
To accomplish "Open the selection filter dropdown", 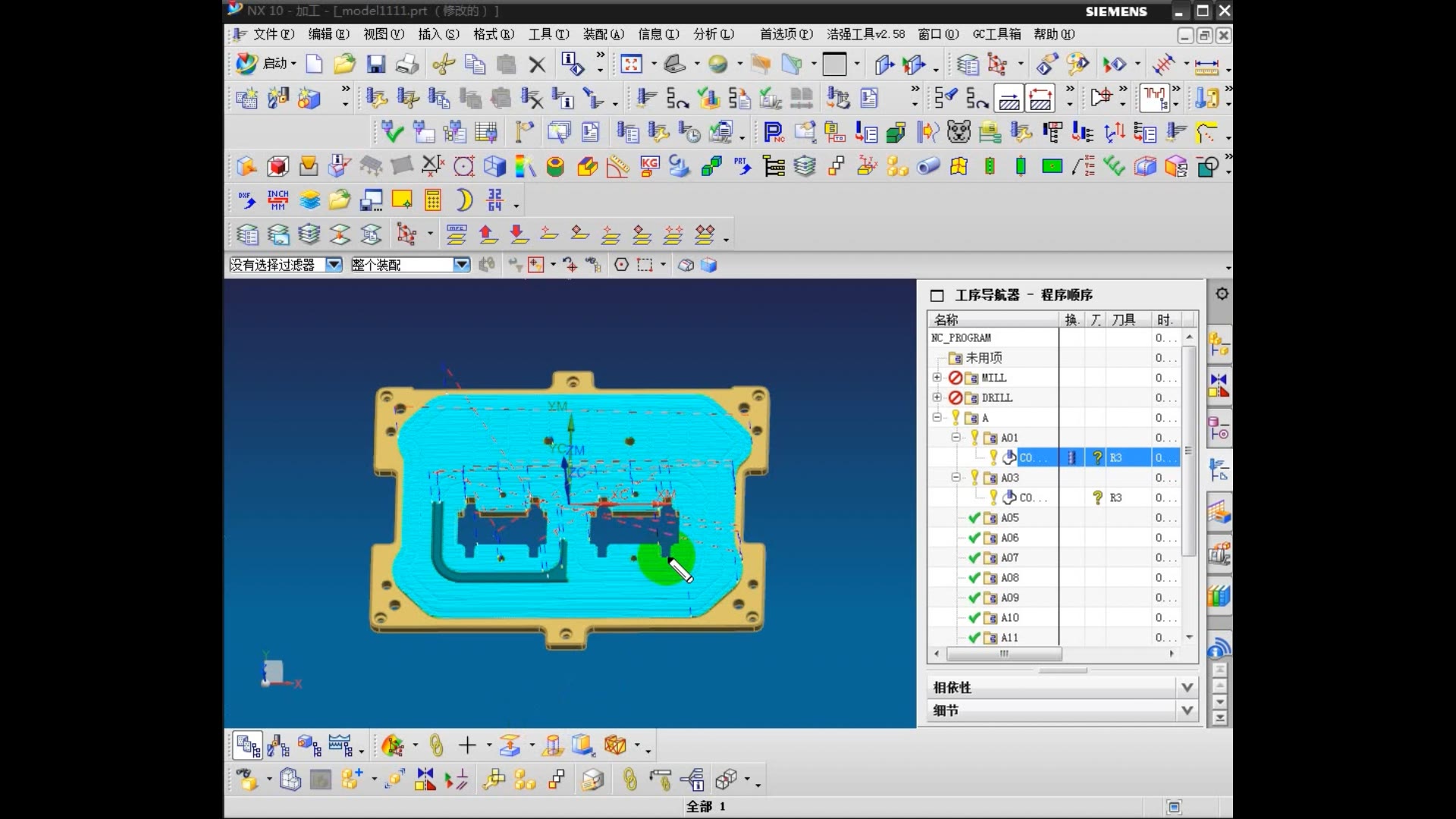I will click(334, 265).
